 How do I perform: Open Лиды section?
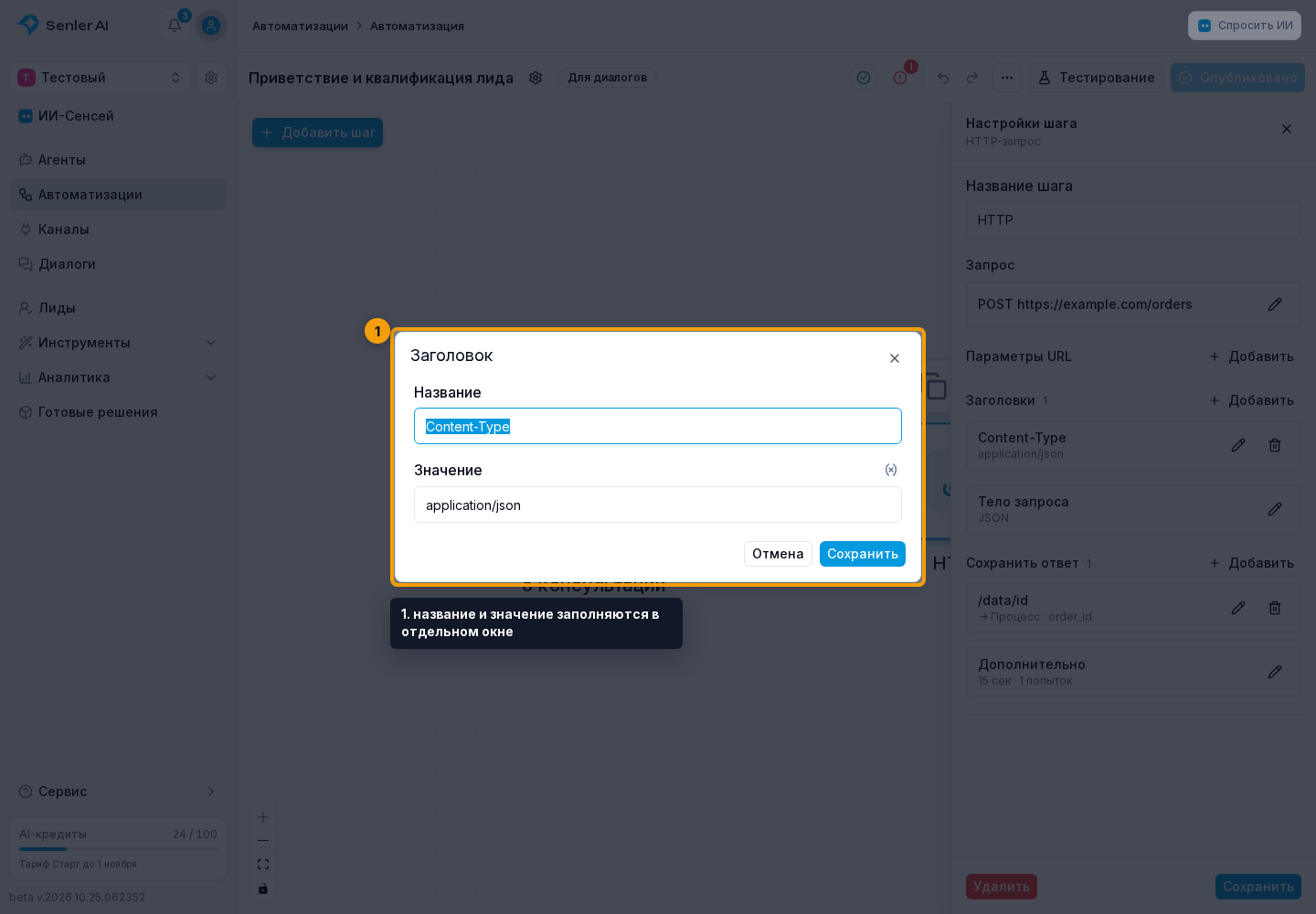[119, 308]
